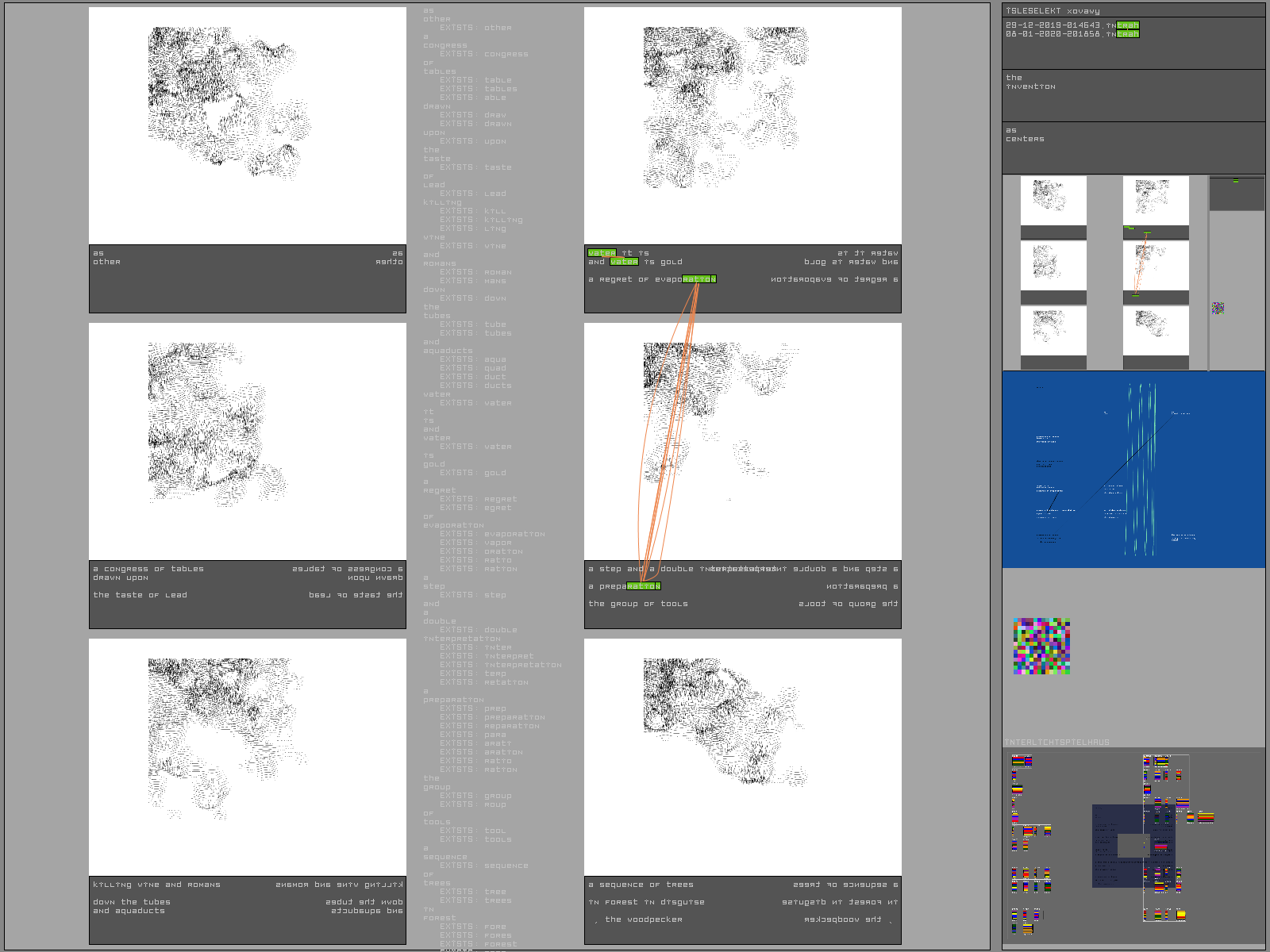Click the 'a sequence of trees' caption
The width and height of the screenshot is (1270, 952).
pos(641,885)
